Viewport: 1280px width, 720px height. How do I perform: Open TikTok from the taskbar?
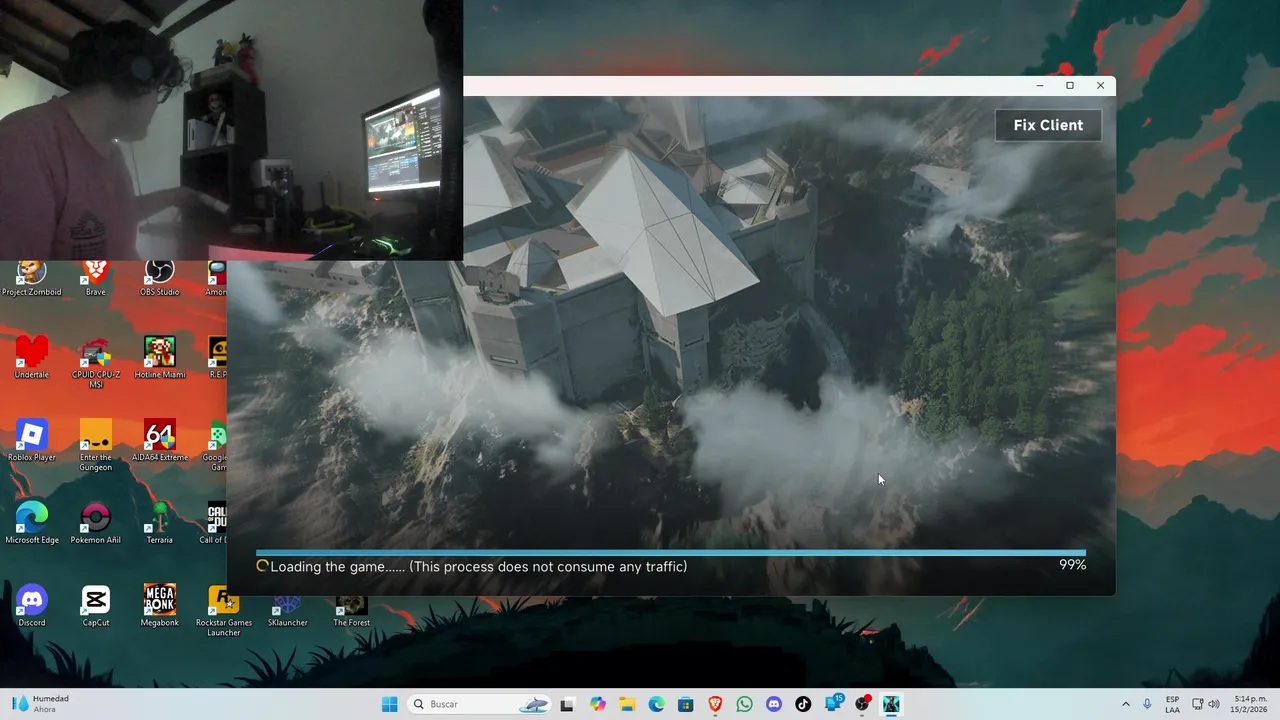pos(803,704)
